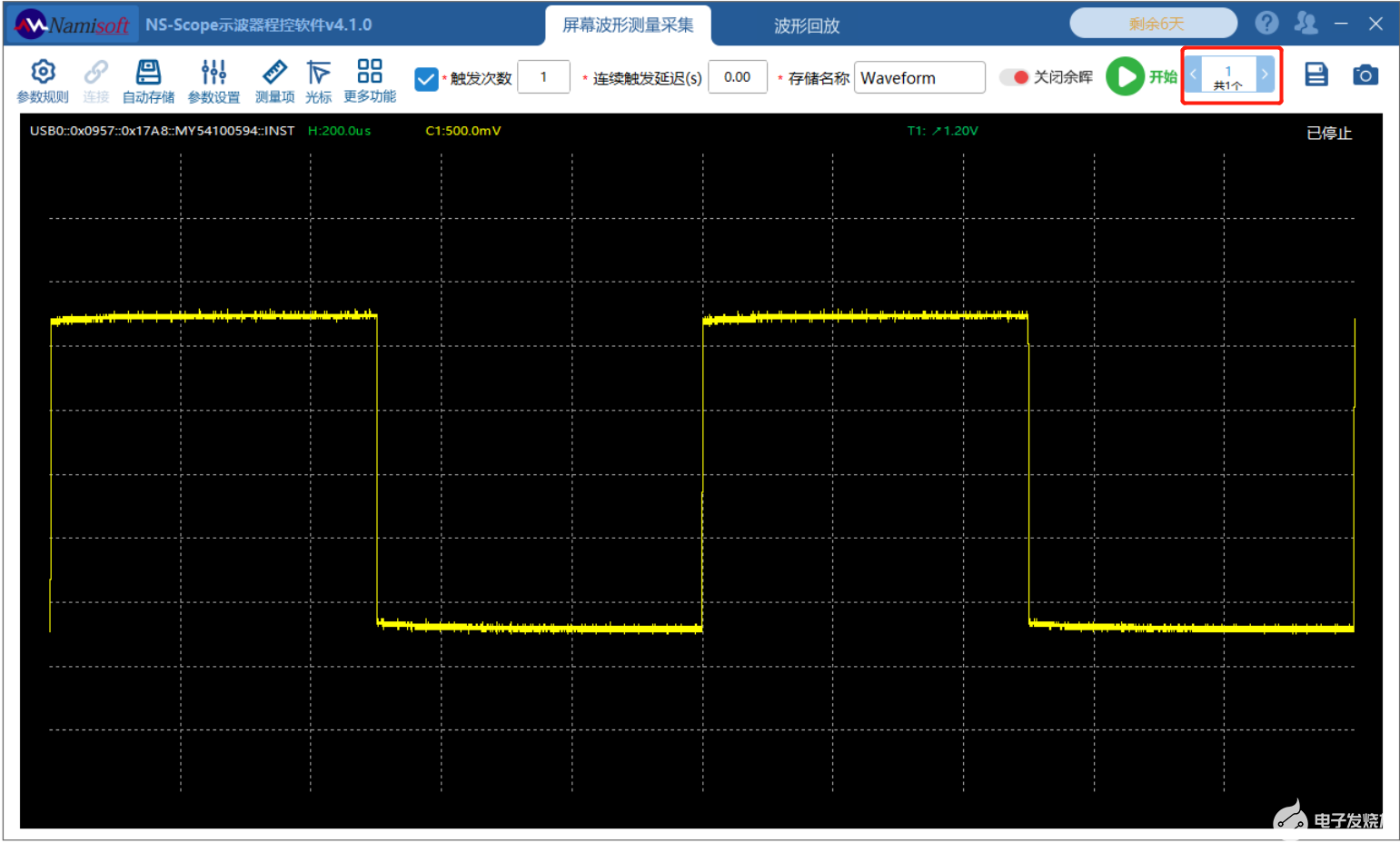Close the NS-Scope window

1375,24
